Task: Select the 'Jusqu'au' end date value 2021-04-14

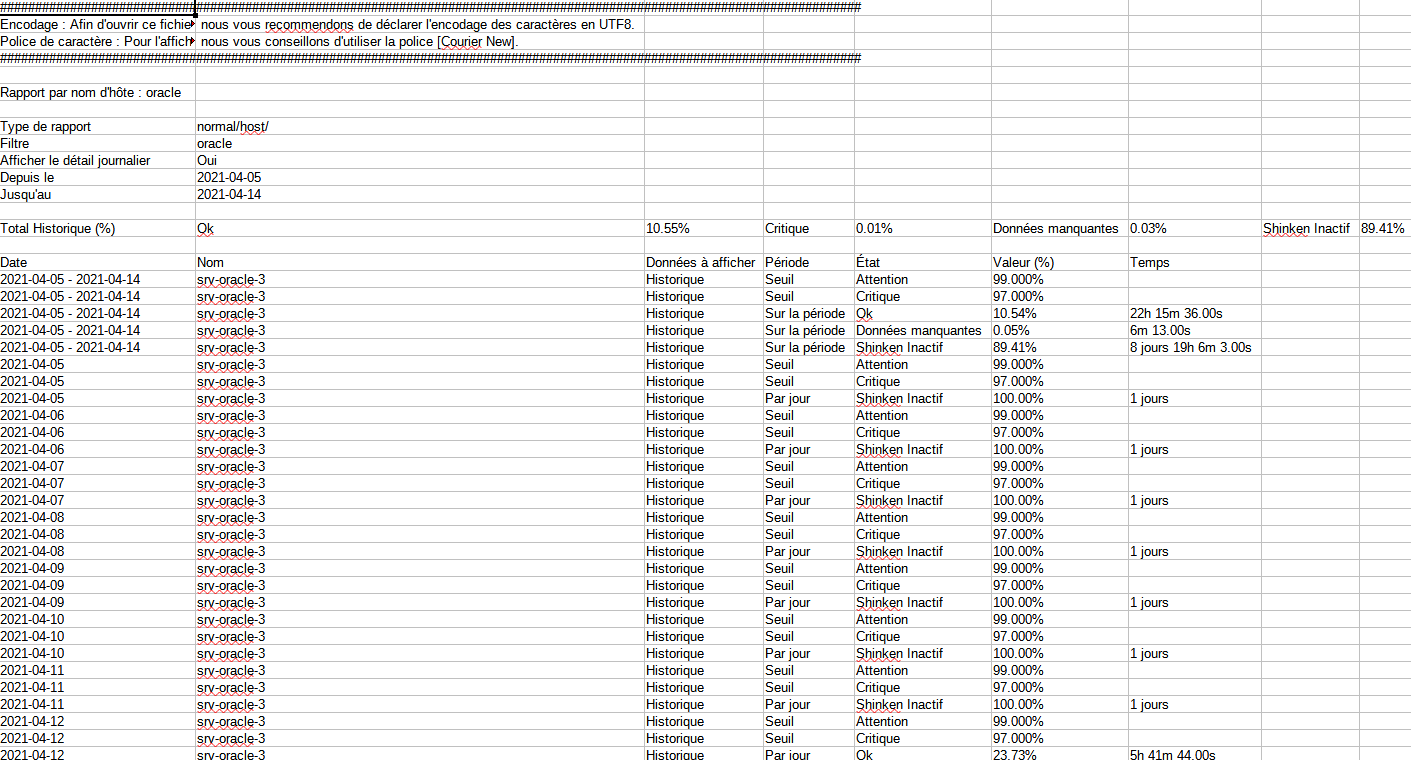Action: tap(229, 195)
